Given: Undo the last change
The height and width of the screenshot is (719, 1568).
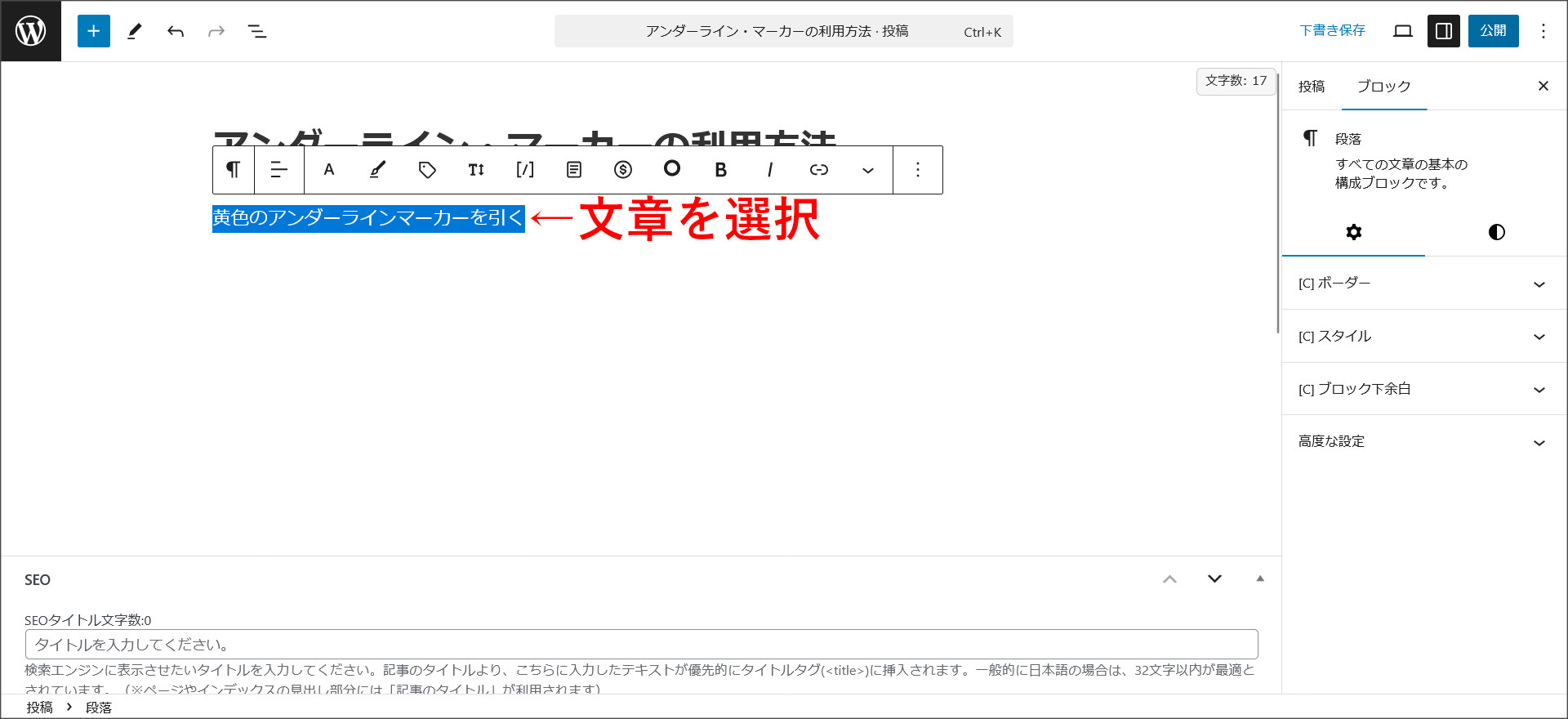Looking at the screenshot, I should pos(176,31).
